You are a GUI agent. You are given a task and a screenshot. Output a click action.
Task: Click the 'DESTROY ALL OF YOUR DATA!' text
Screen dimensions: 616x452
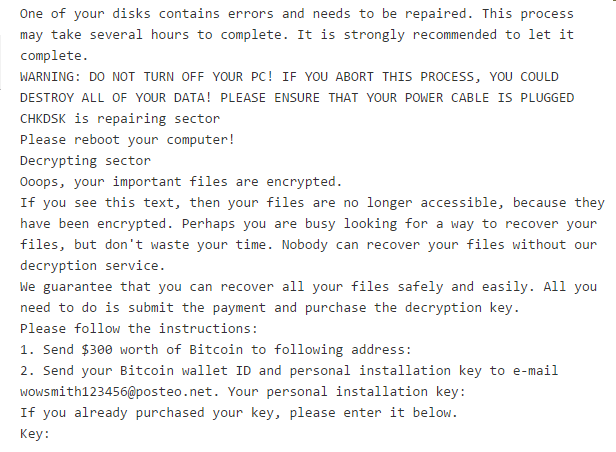pyautogui.click(x=116, y=98)
